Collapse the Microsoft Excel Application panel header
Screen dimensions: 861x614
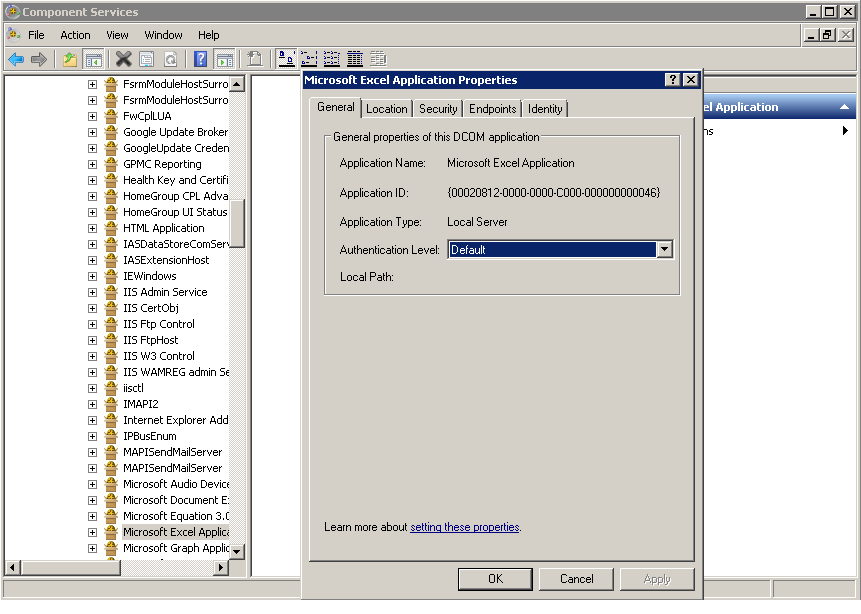coord(845,107)
